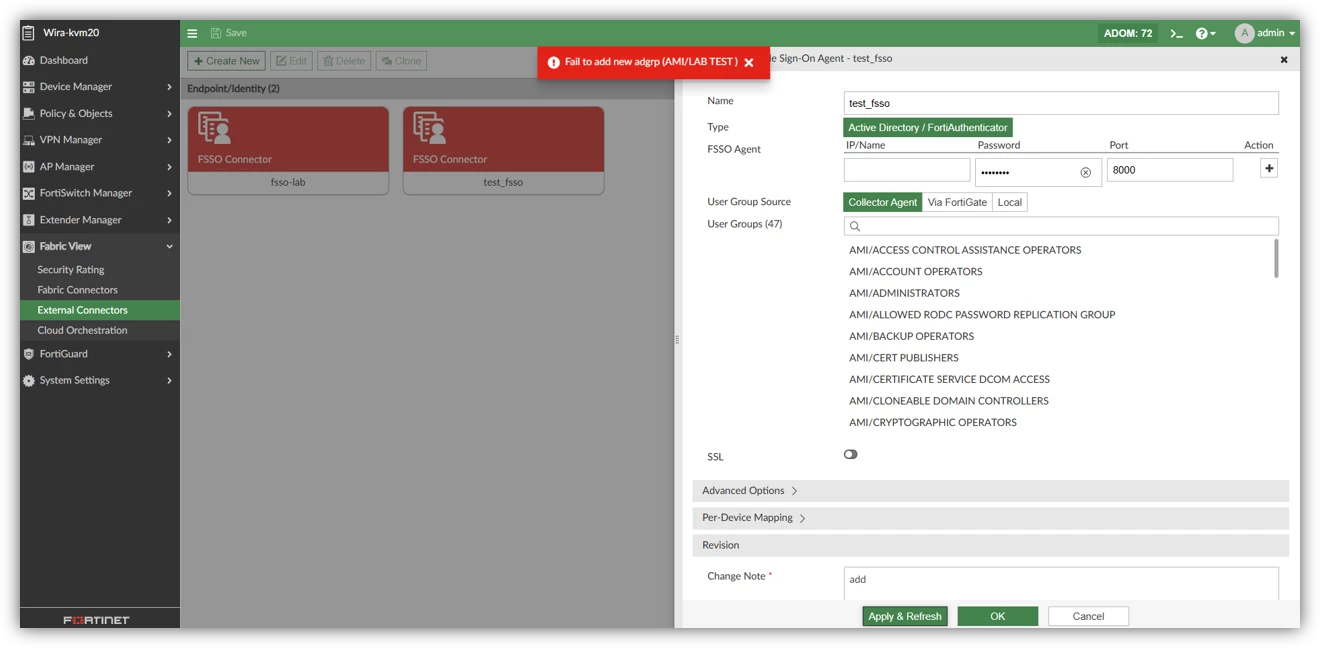Image resolution: width=1320 pixels, height=648 pixels.
Task: Click the Save toolbar button
Action: point(229,33)
